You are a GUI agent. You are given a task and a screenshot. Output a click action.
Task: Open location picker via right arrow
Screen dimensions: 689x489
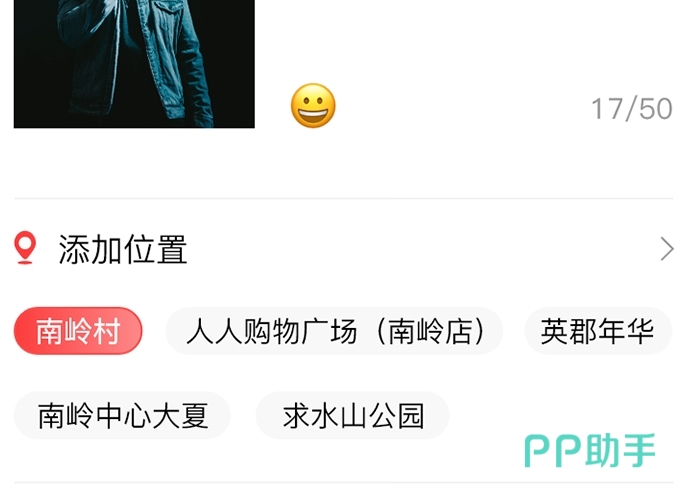pyautogui.click(x=667, y=249)
